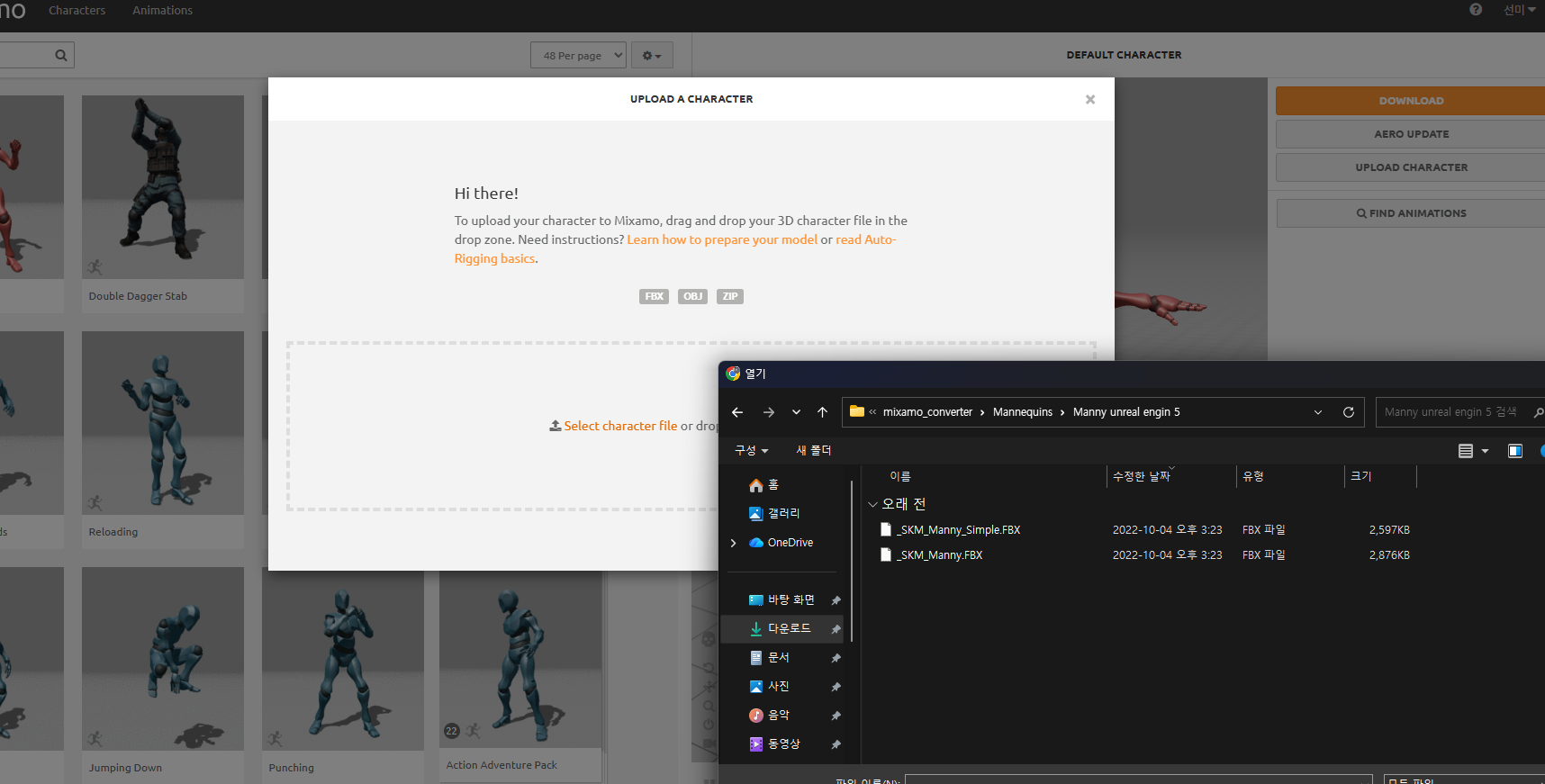Click the pin icon beside 문서
This screenshot has width=1545, height=784.
(836, 658)
